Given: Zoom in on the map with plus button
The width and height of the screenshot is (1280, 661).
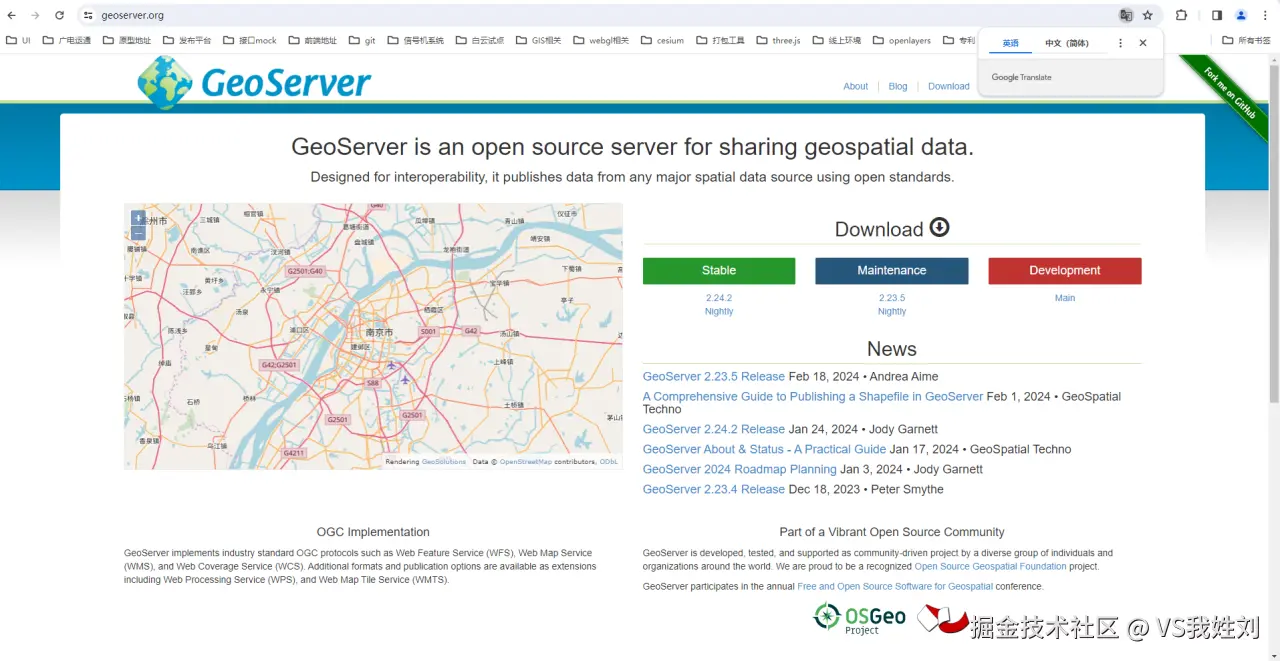Looking at the screenshot, I should [138, 218].
